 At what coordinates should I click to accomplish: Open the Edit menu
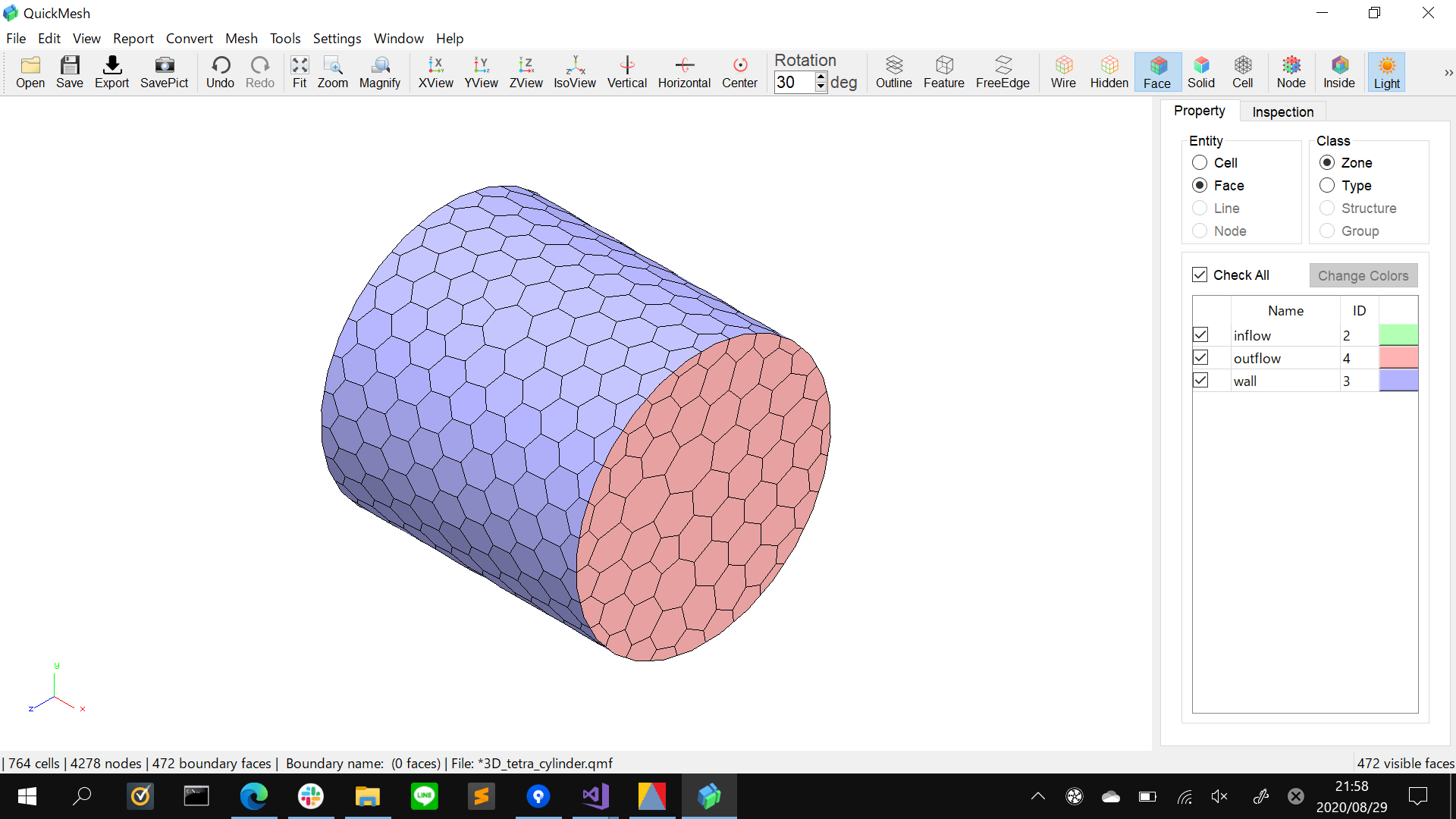point(49,38)
